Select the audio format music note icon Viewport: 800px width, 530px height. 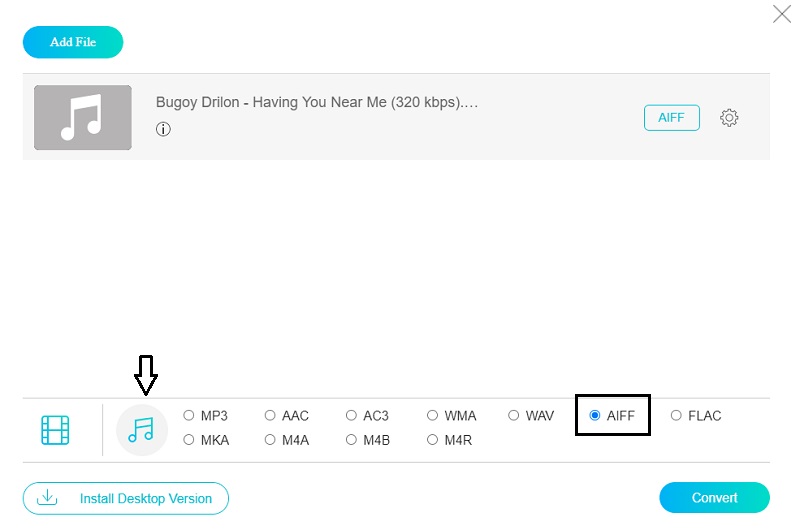pyautogui.click(x=142, y=431)
